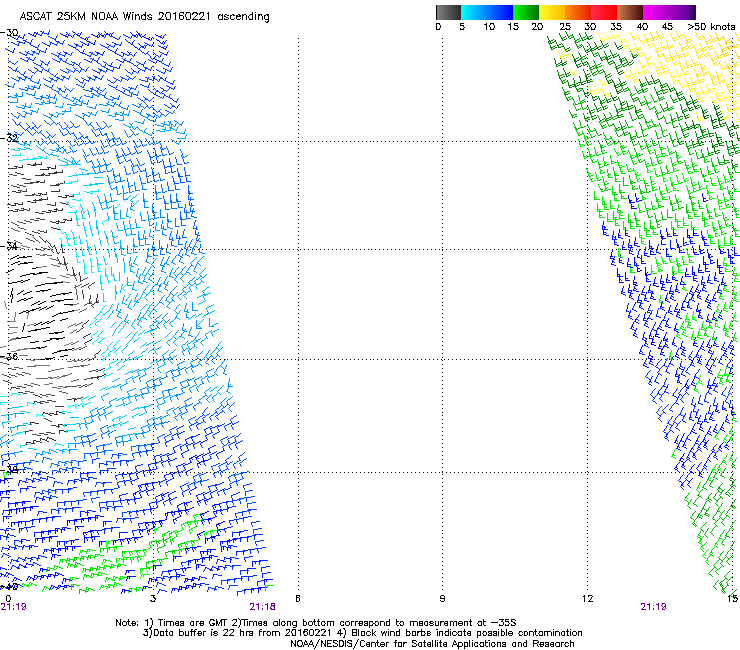Select the note line '3)Data buffer is 22 hrs'

(x=363, y=633)
